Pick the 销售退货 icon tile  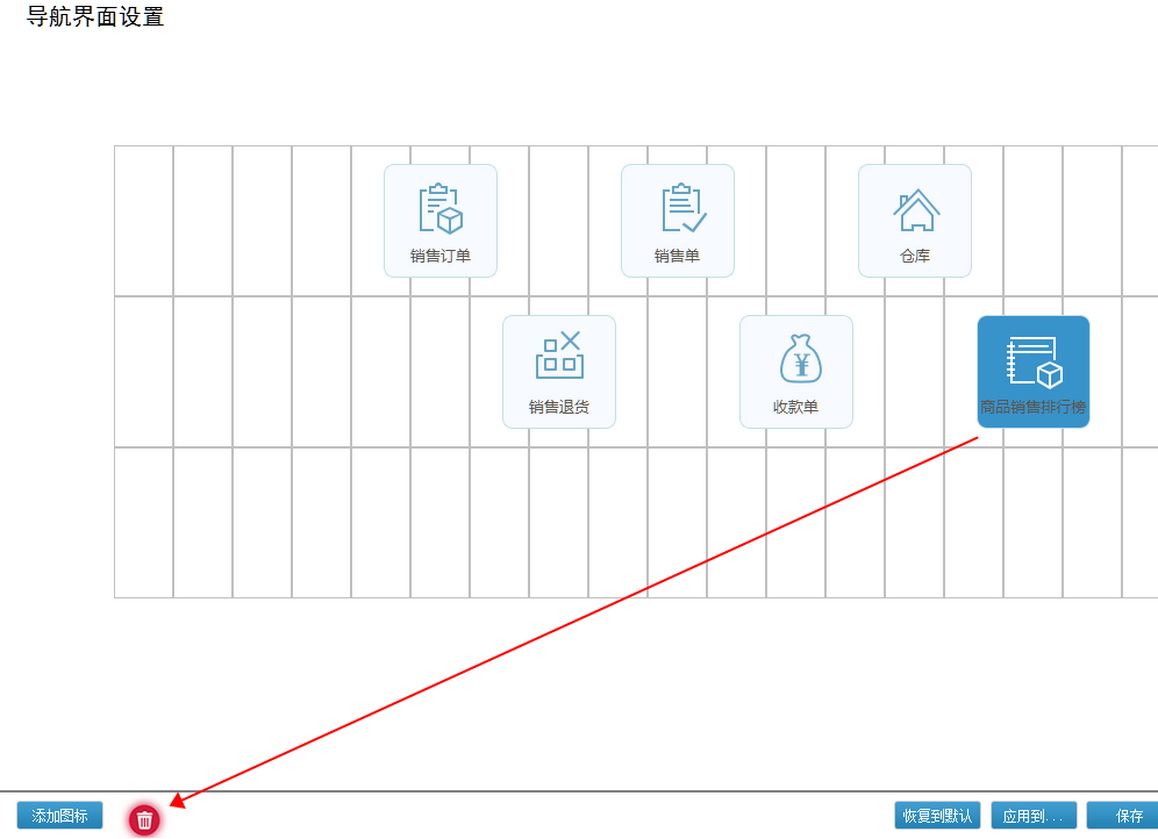tap(558, 371)
